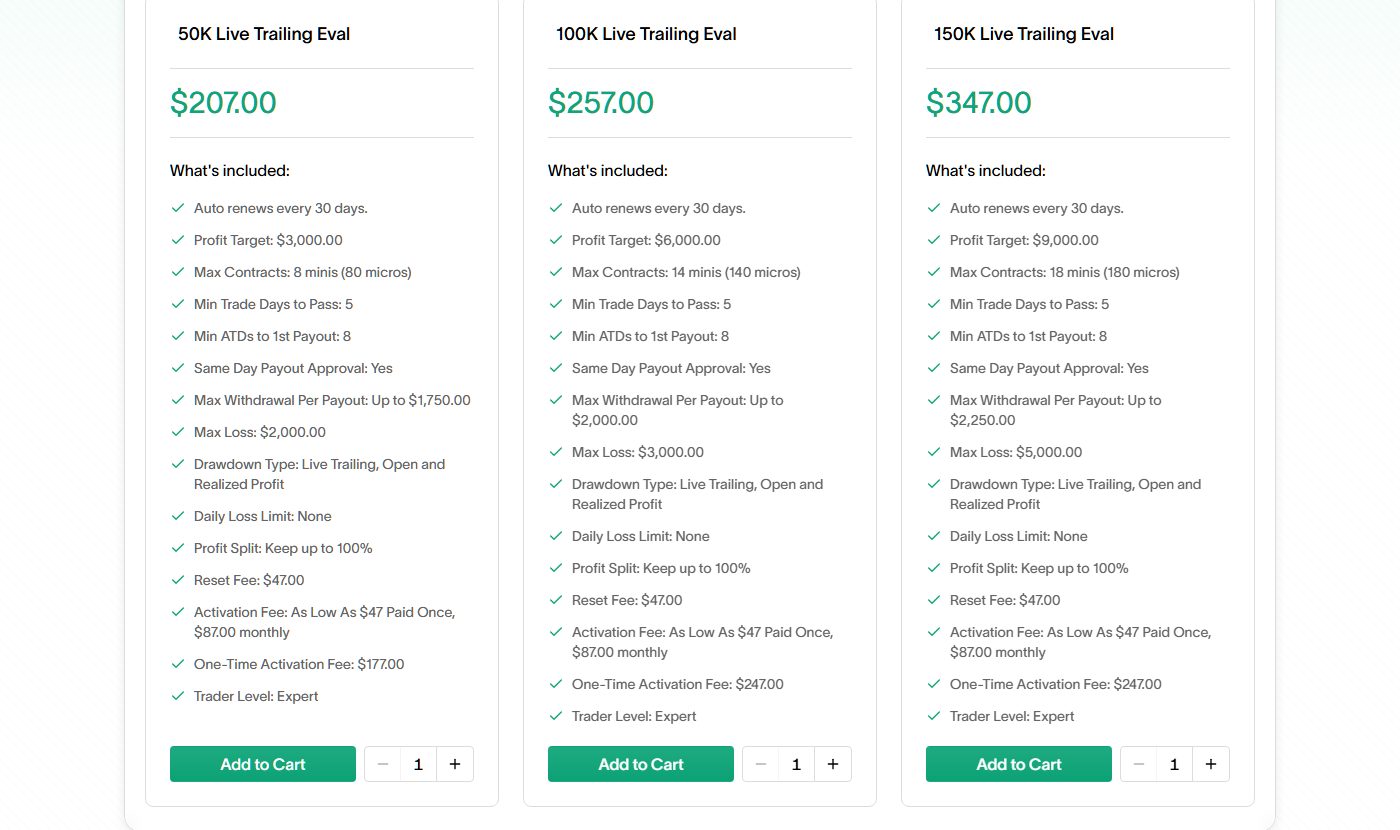Increase quantity for the 100K plan
This screenshot has width=1400, height=830.
833,764
